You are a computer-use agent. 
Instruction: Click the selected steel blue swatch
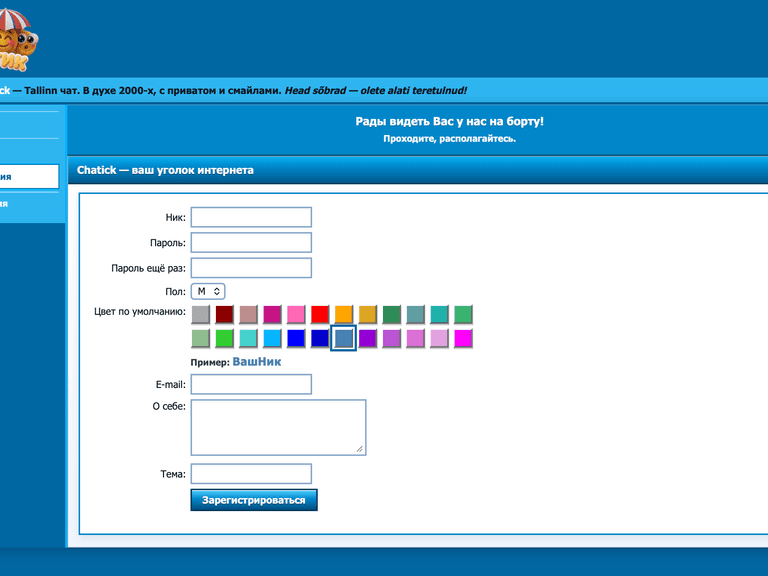point(344,338)
